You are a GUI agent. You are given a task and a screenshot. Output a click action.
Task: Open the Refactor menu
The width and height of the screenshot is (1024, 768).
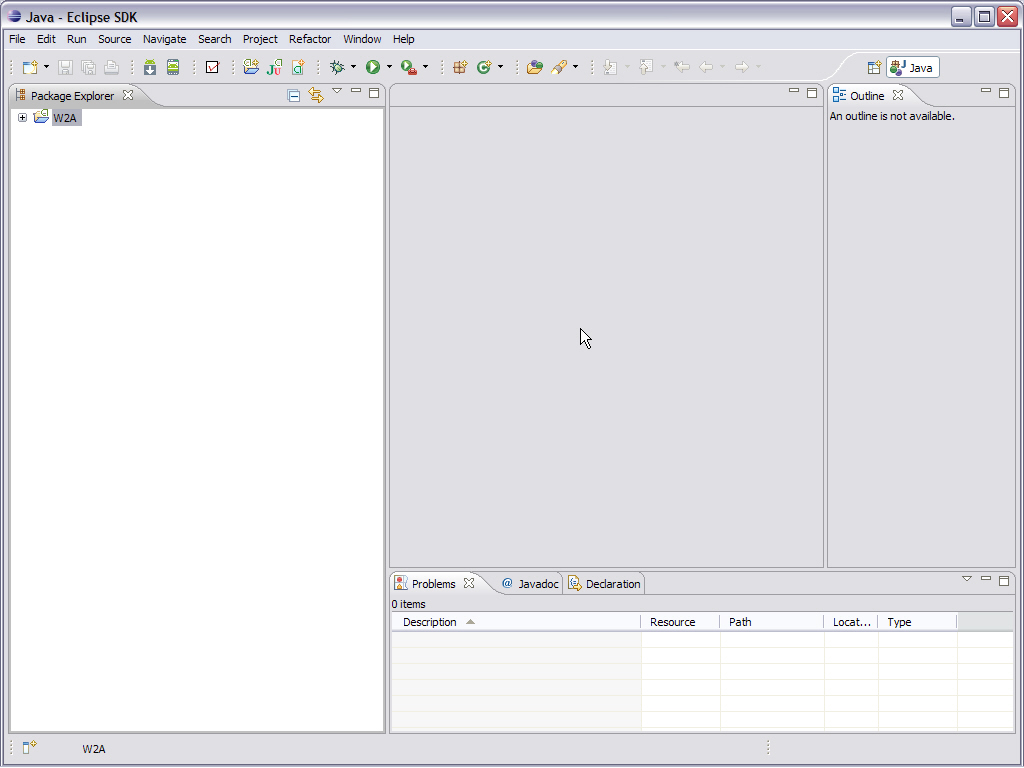(x=310, y=39)
